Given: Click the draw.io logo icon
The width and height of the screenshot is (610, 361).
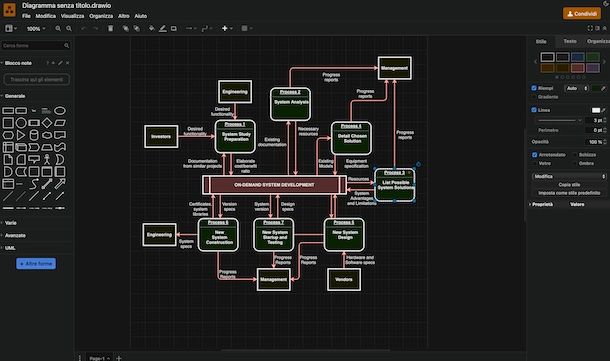Looking at the screenshot, I should [9, 10].
